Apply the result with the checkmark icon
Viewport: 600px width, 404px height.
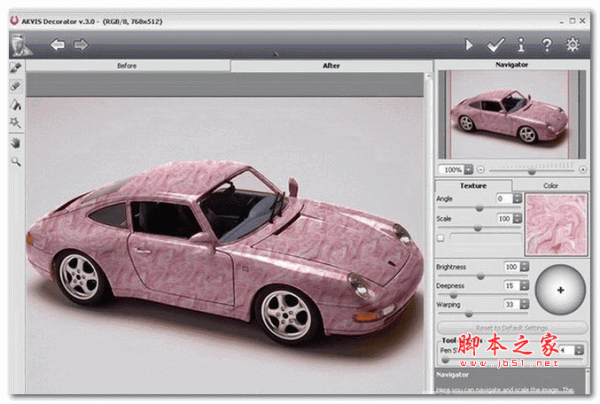click(494, 44)
